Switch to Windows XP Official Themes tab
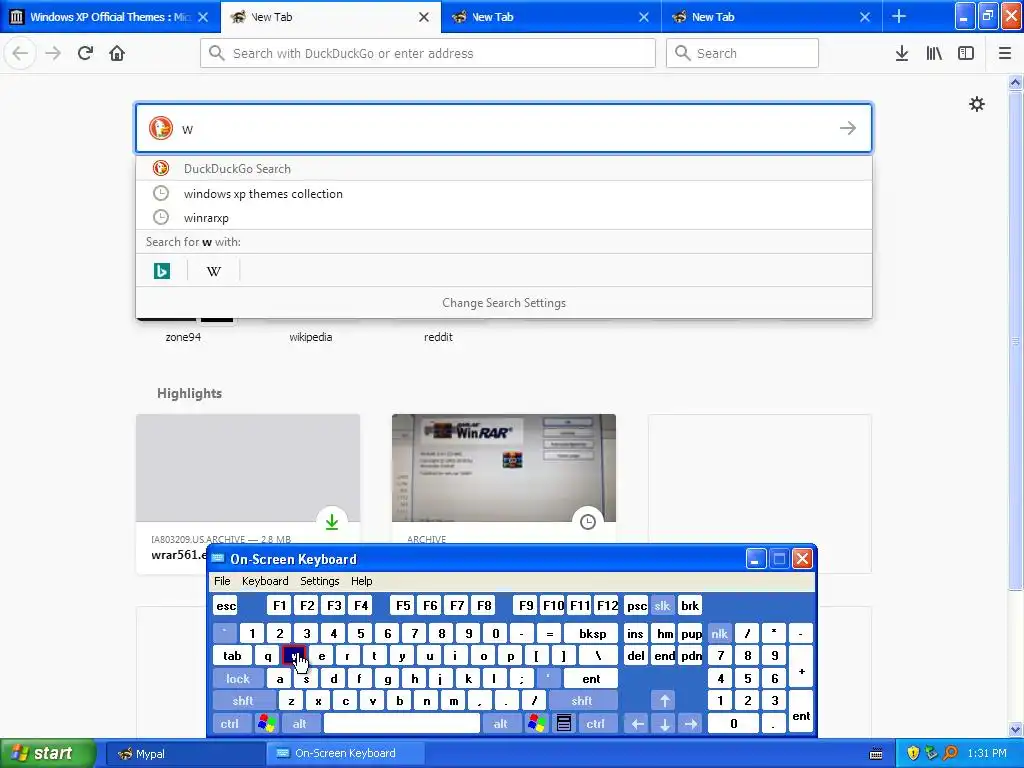This screenshot has width=1024, height=768. [x=109, y=16]
